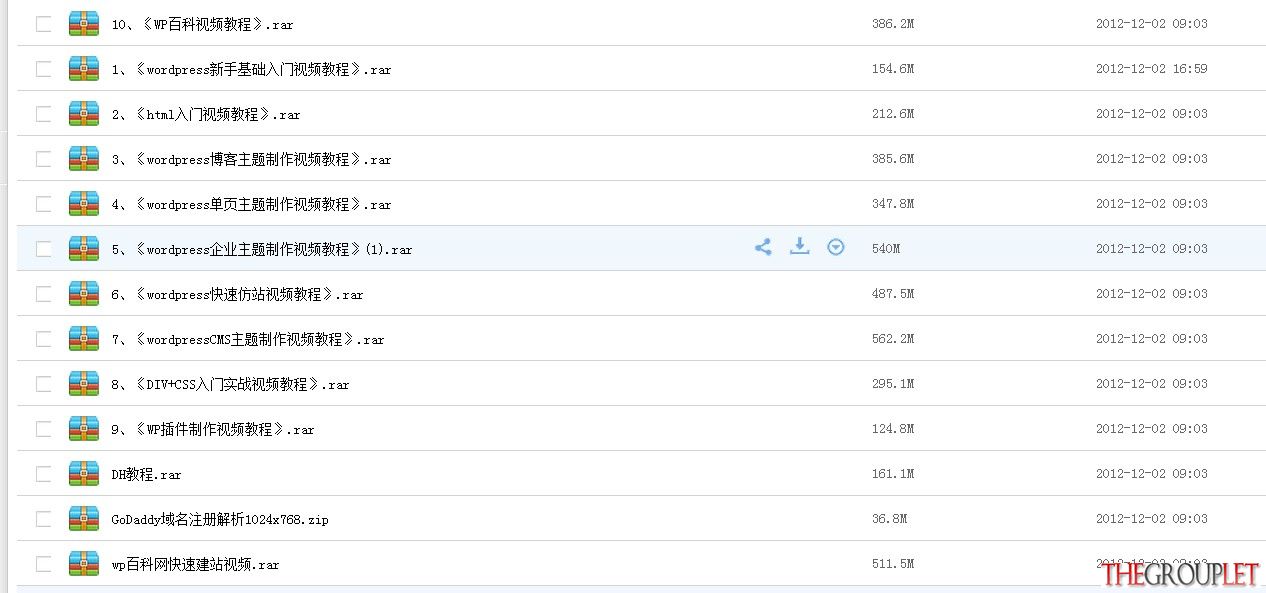This screenshot has width=1266, height=593.
Task: Click the archive icon for 7、《wordpressCMS主题制作视频教程》.rar
Action: (84, 339)
